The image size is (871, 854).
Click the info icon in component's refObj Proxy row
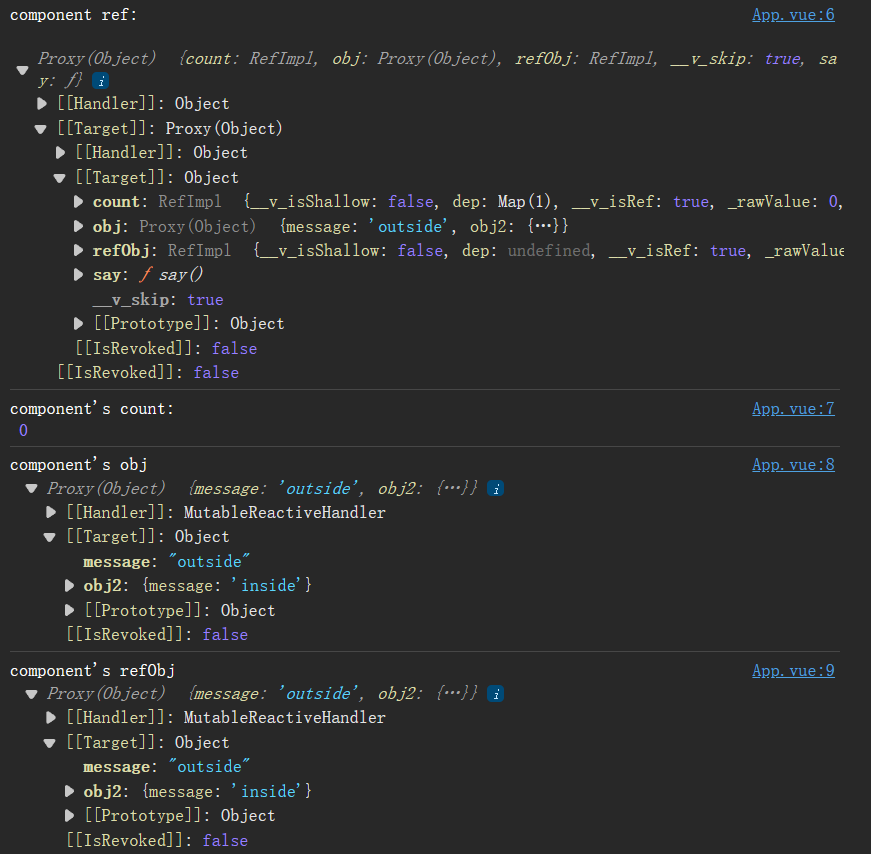[x=496, y=694]
